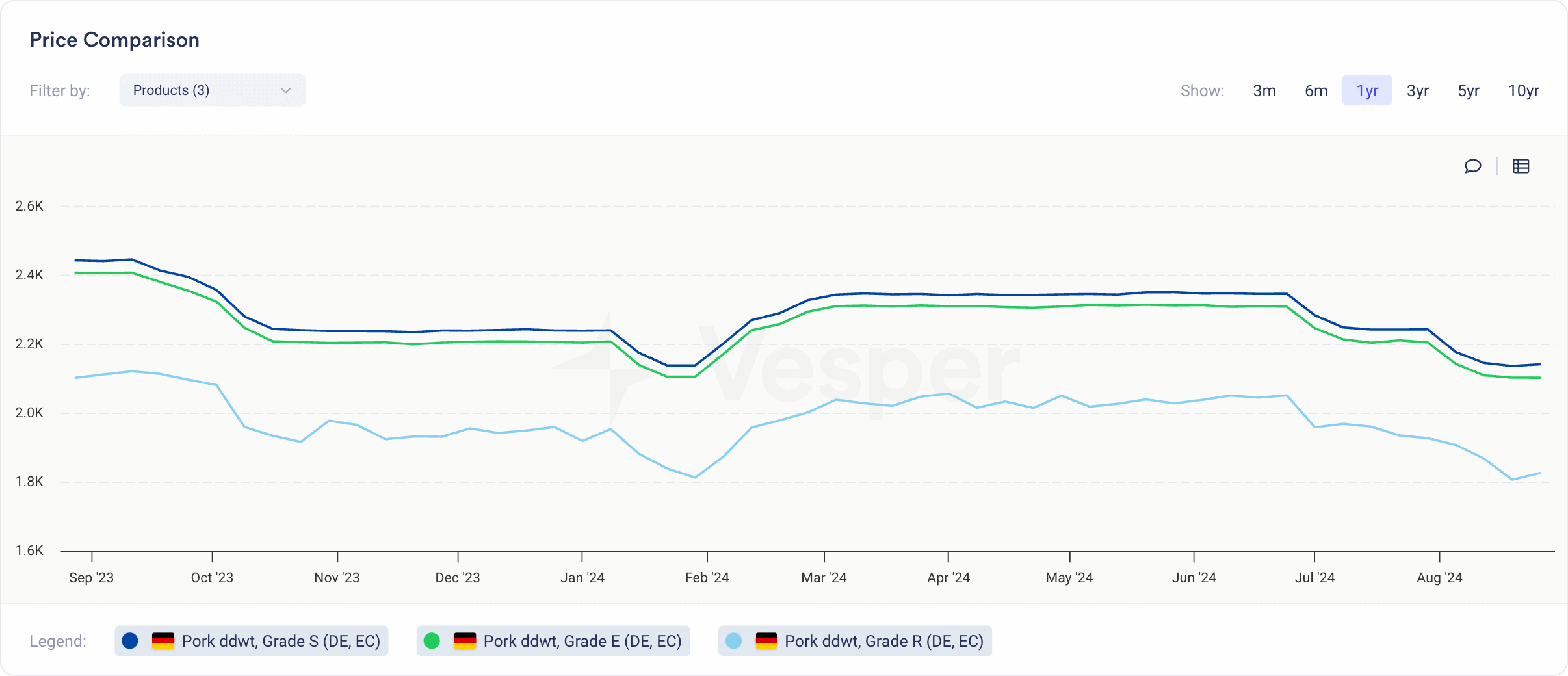The width and height of the screenshot is (1568, 676).
Task: Select the 1yr time range
Action: coord(1367,90)
